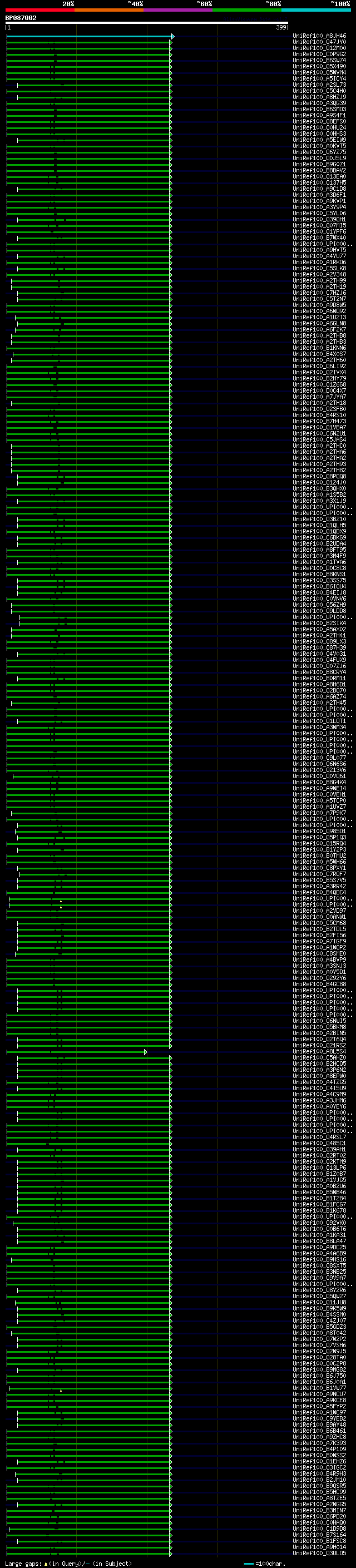Image resolution: width=356 pixels, height=1568 pixels.
Task: Select the UniRef100_C0VEH1 label
Action: 319,794
